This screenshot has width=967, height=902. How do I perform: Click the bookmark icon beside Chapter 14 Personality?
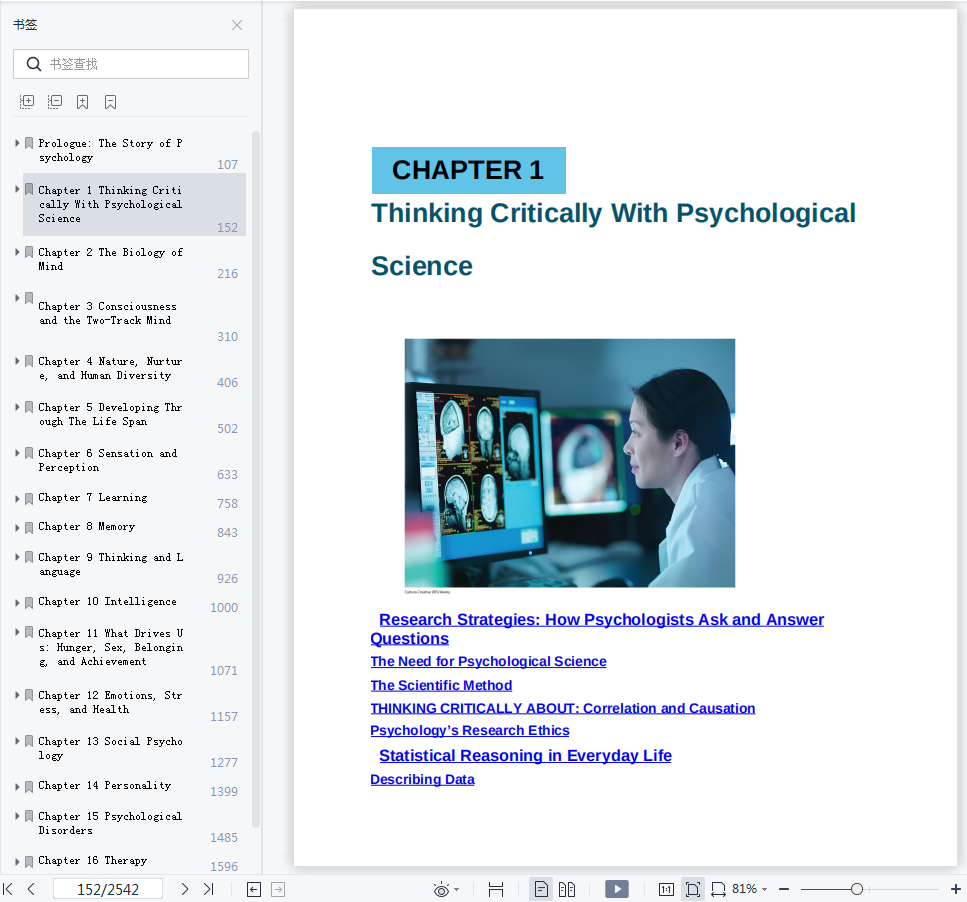point(29,787)
